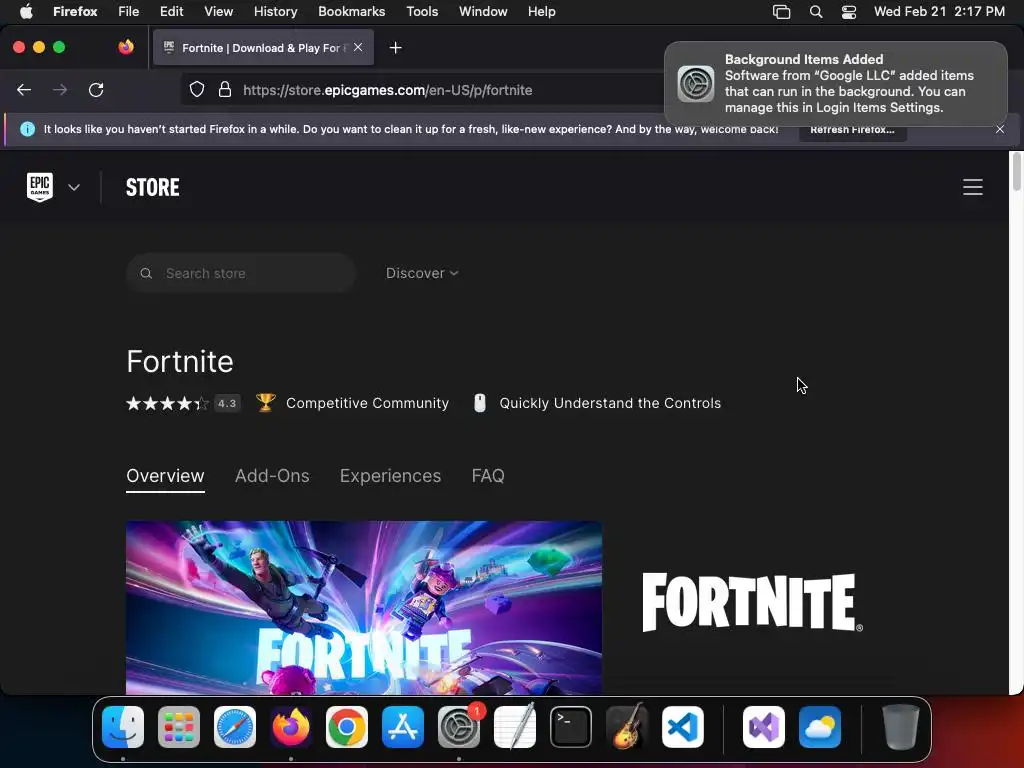Open the File menu

tap(128, 11)
